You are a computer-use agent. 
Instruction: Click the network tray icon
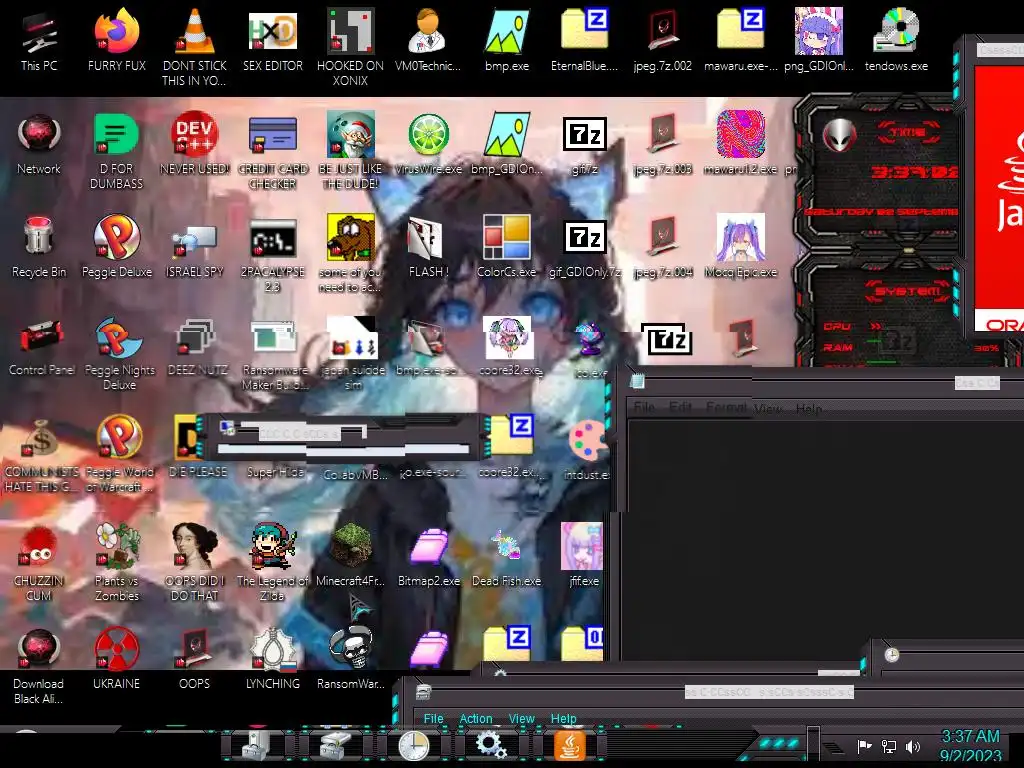(x=888, y=746)
